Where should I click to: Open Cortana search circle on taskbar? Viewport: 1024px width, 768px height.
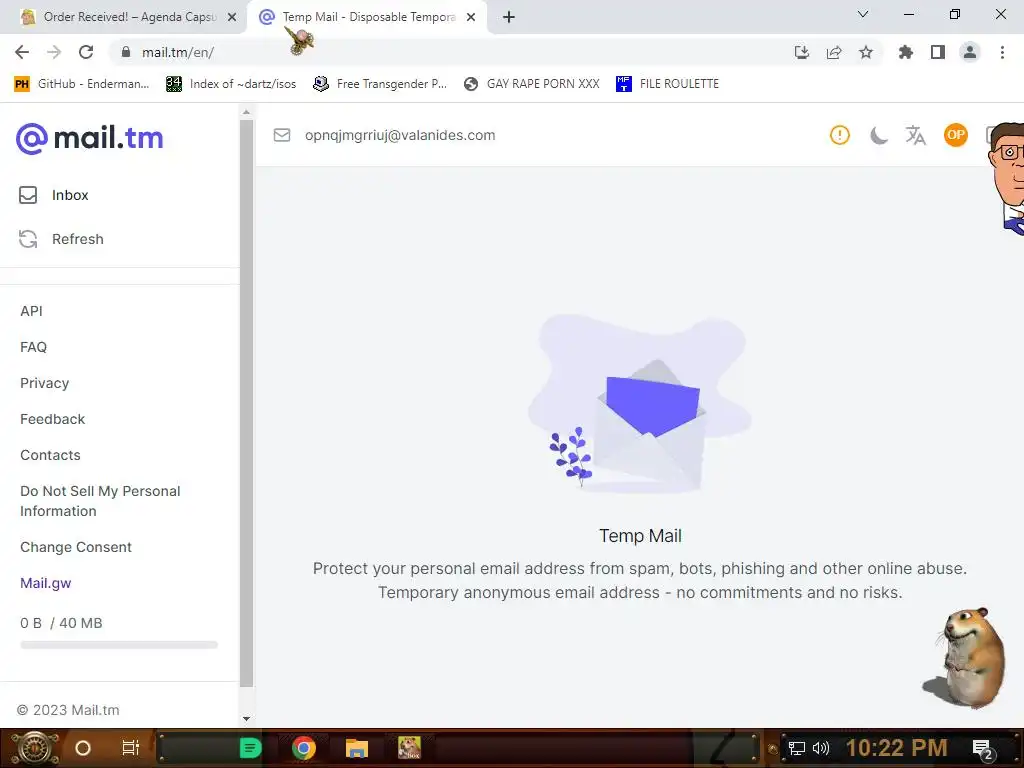tap(83, 748)
